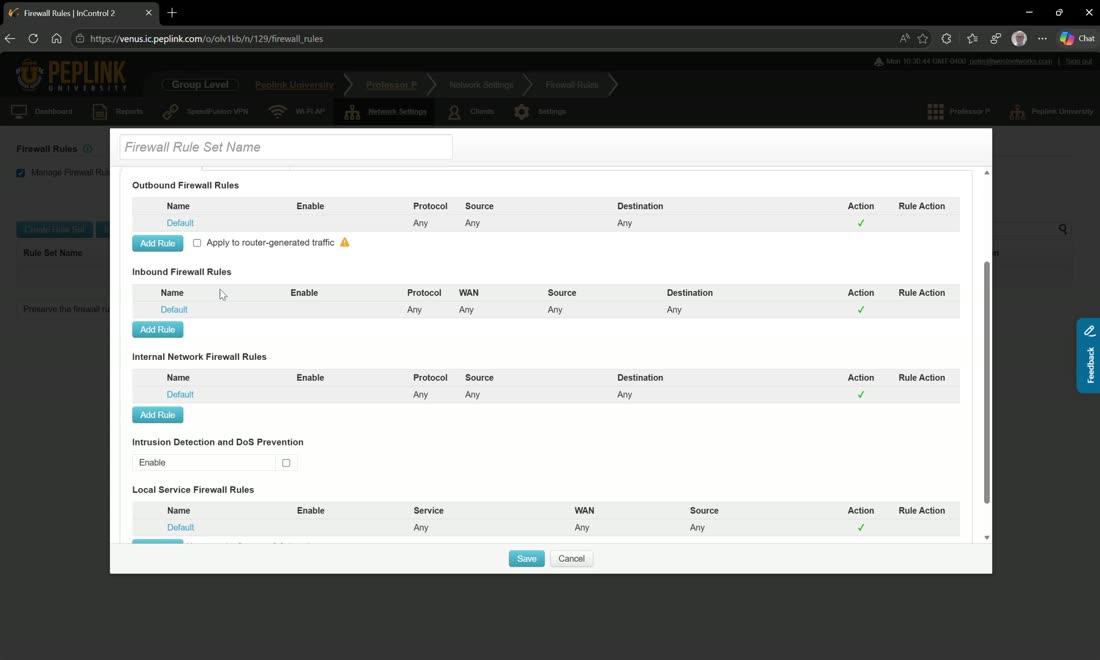Go to Professor P breadcrumb
Screen dimensions: 1100x660
pyautogui.click(x=391, y=85)
